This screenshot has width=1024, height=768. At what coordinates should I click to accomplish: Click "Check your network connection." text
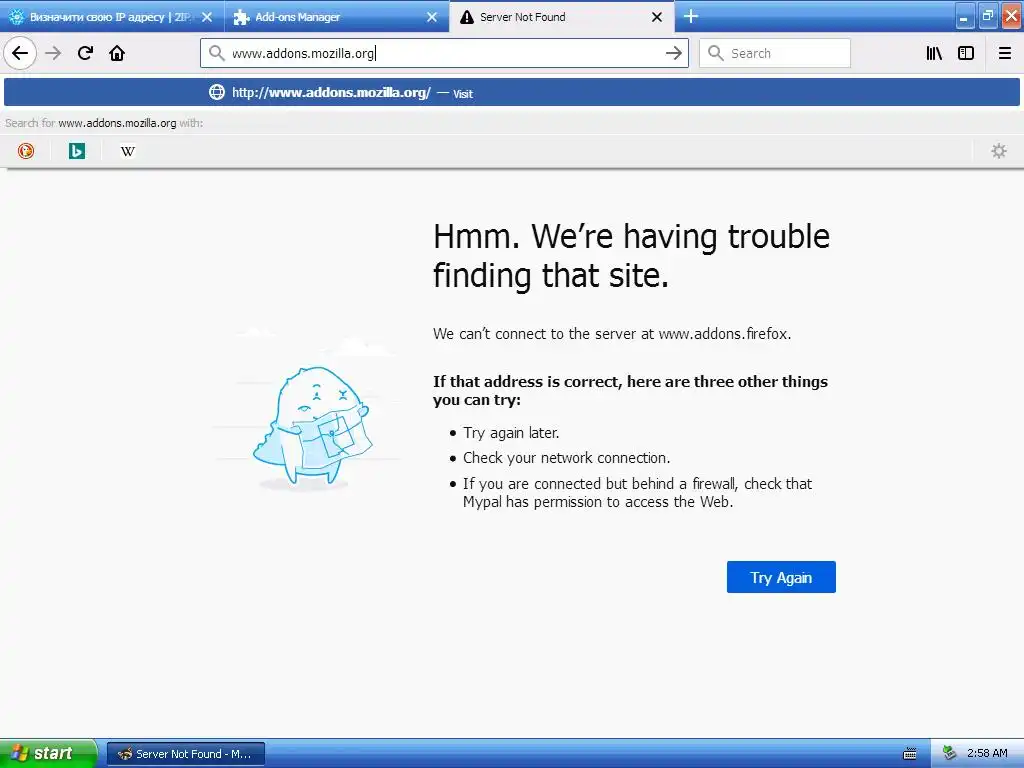[x=566, y=458]
